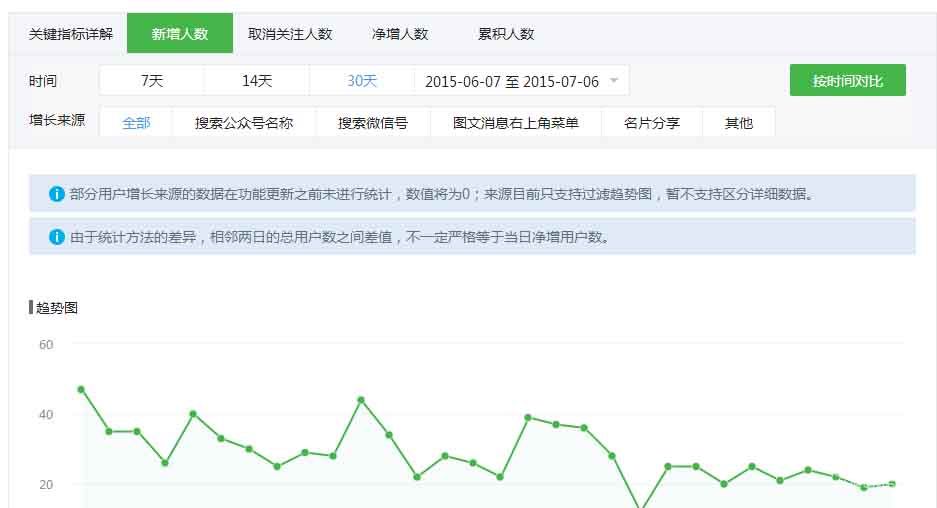
Task: Click the 增长来源 label
Action: click(57, 120)
